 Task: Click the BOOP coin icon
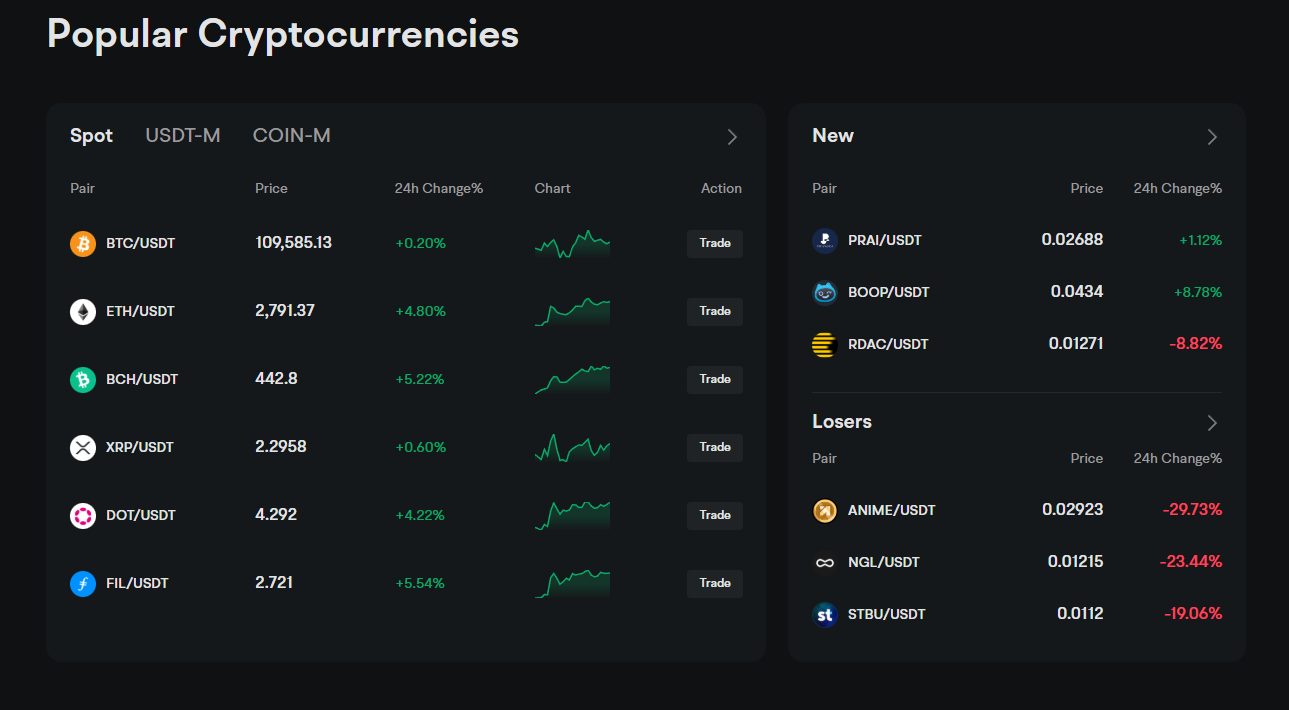(824, 292)
